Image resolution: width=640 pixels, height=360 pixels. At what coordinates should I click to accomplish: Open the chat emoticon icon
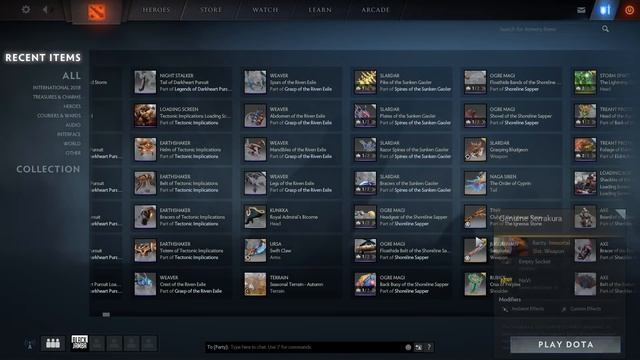tap(418, 347)
